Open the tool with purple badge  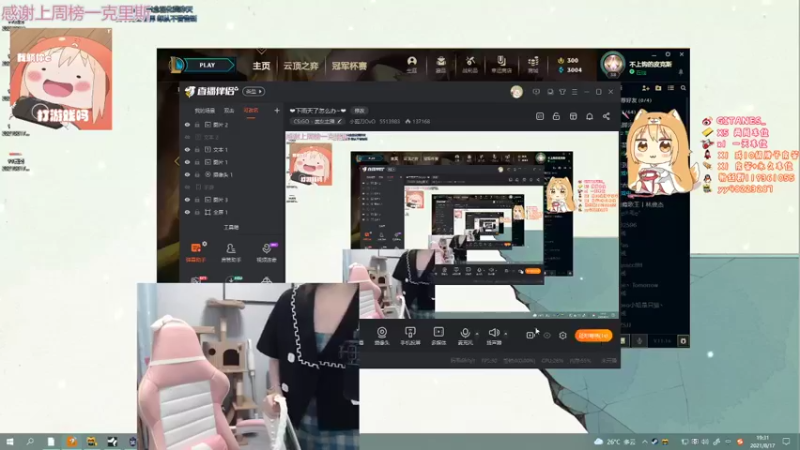(x=266, y=252)
